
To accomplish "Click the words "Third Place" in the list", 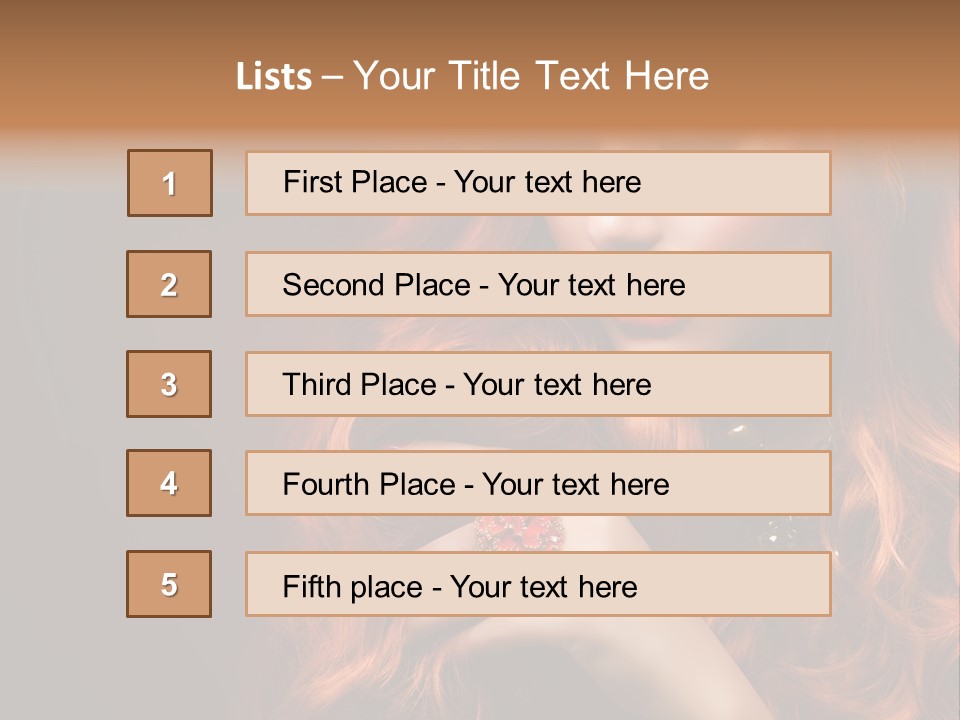I will [x=359, y=385].
